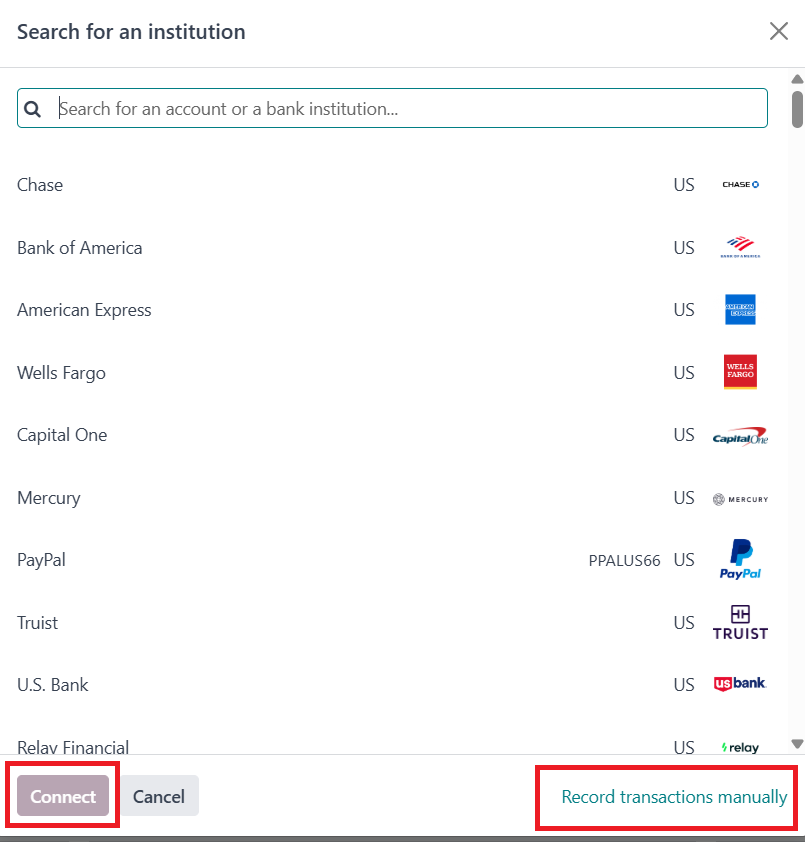Choose the Capital One logo

740,436
